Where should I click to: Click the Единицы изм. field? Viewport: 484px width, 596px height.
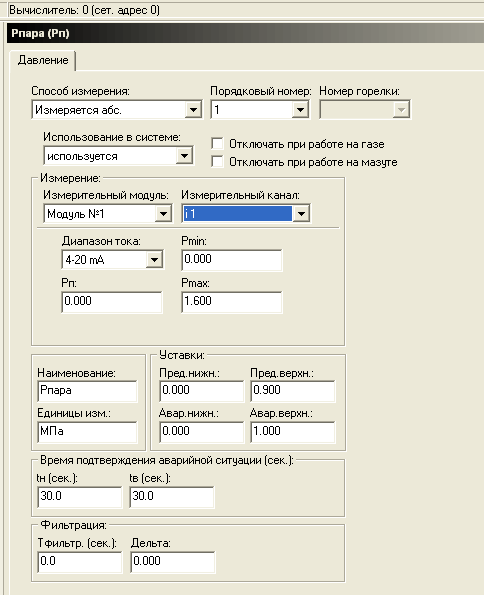(x=87, y=432)
